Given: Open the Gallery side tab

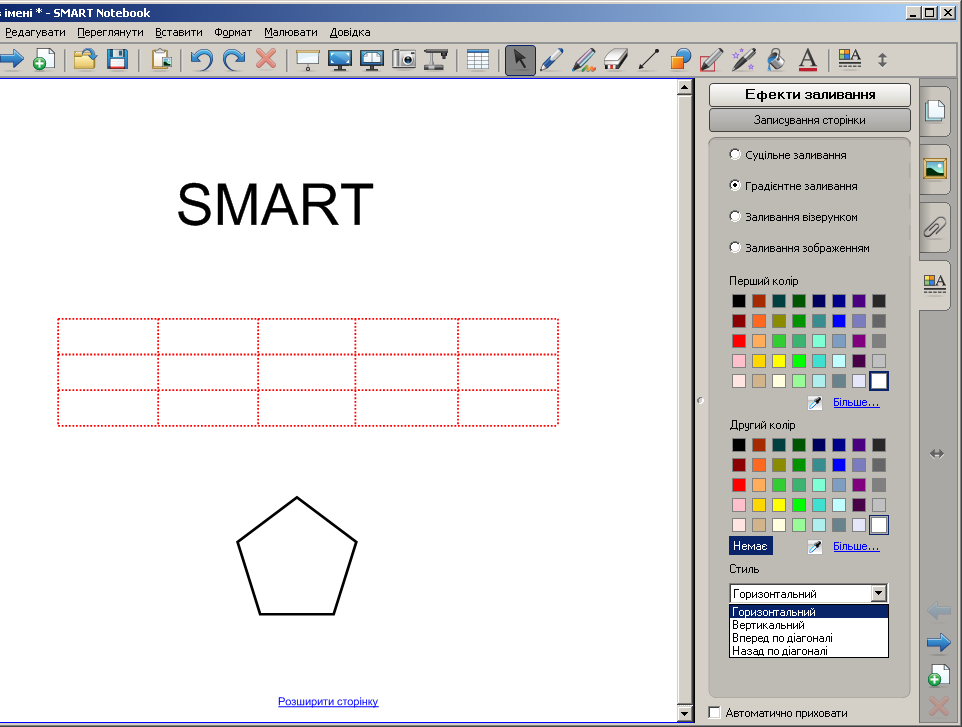Looking at the screenshot, I should click(934, 168).
